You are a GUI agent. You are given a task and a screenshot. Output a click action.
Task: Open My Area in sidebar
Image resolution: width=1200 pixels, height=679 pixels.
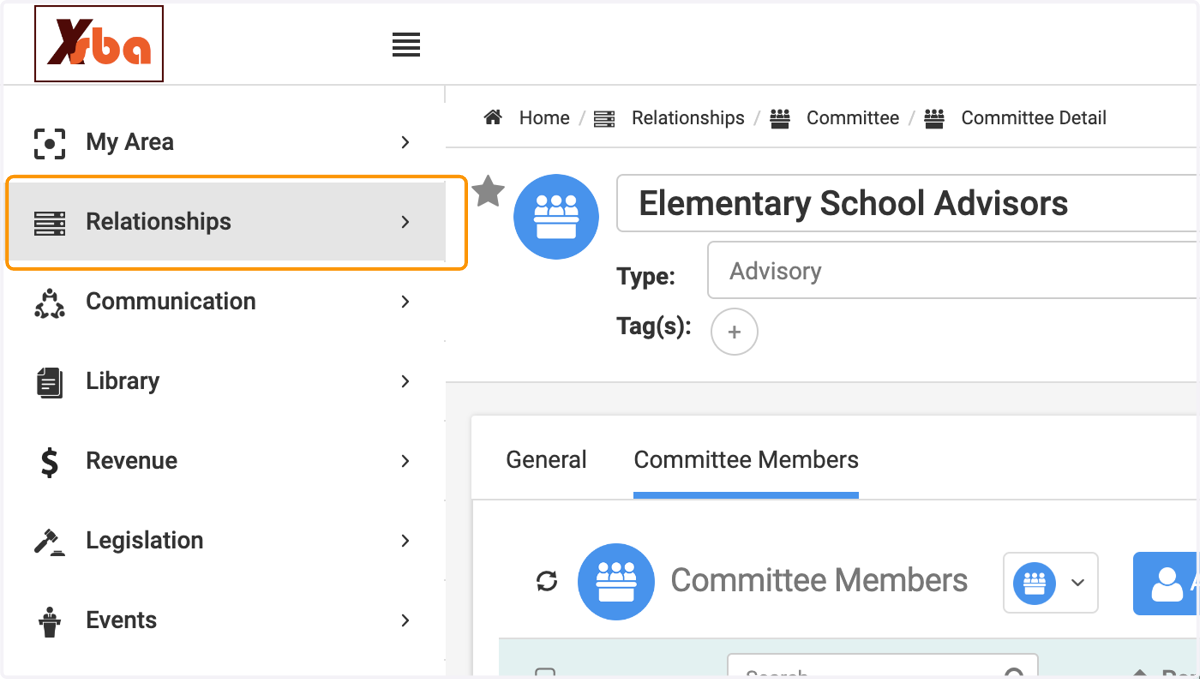click(x=224, y=142)
